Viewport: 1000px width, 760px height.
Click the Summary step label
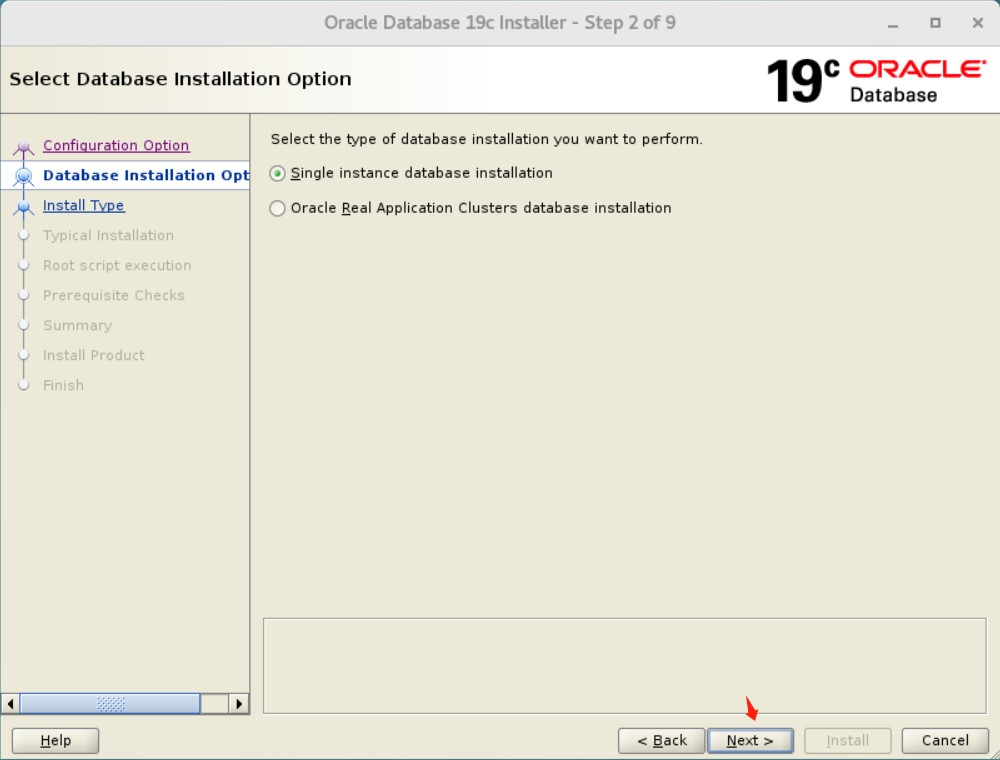pos(78,325)
